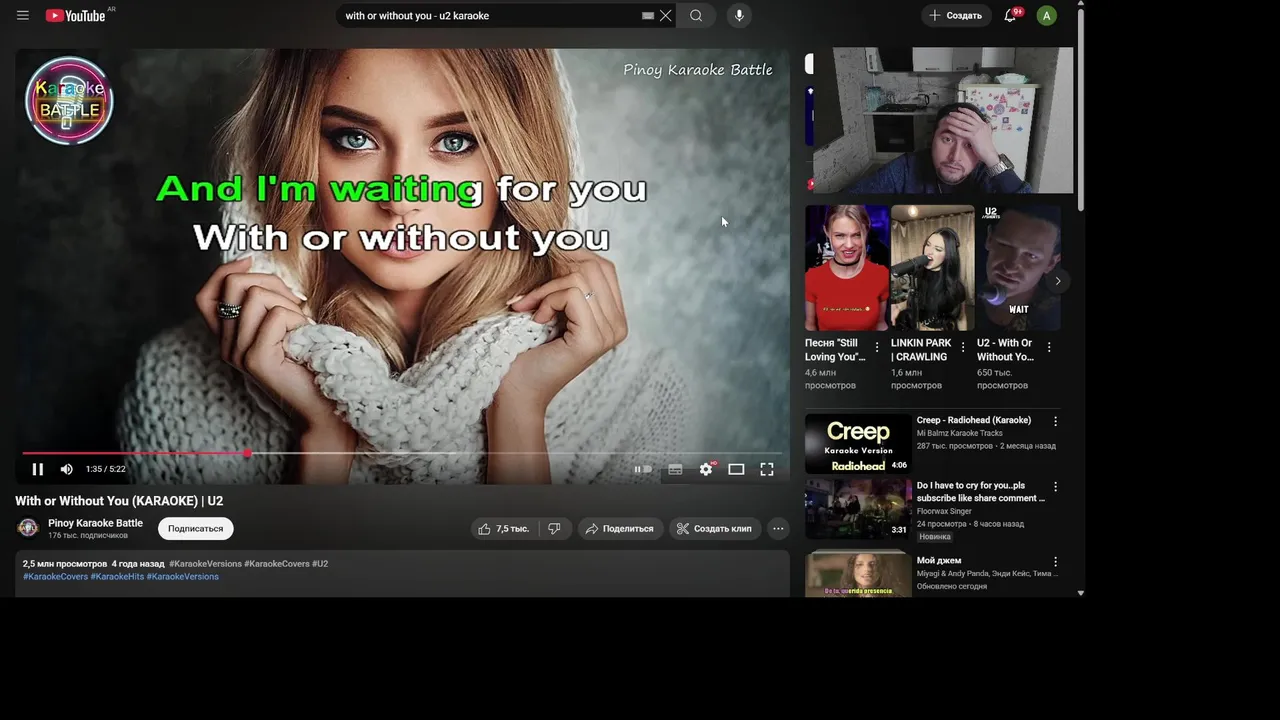Seek on the red video progress bar
Viewport: 1280px width, 720px height.
pos(402,453)
